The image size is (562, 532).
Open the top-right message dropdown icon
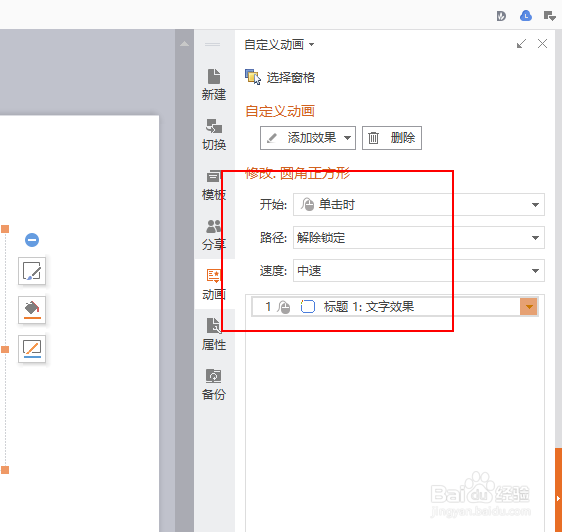click(549, 16)
